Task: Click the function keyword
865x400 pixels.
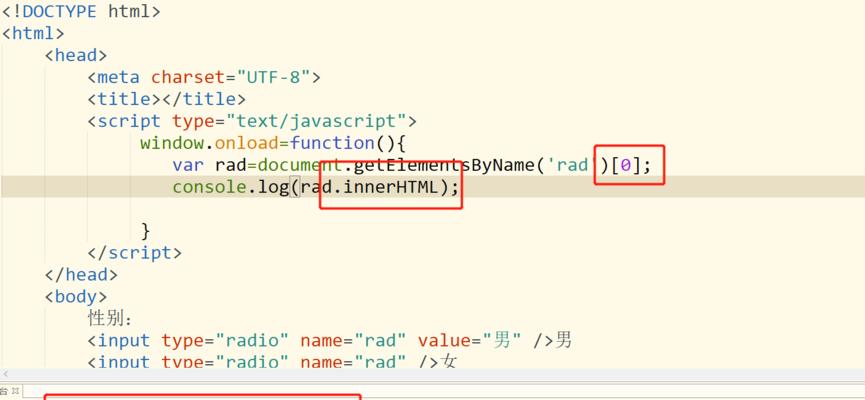Action: [x=332, y=143]
